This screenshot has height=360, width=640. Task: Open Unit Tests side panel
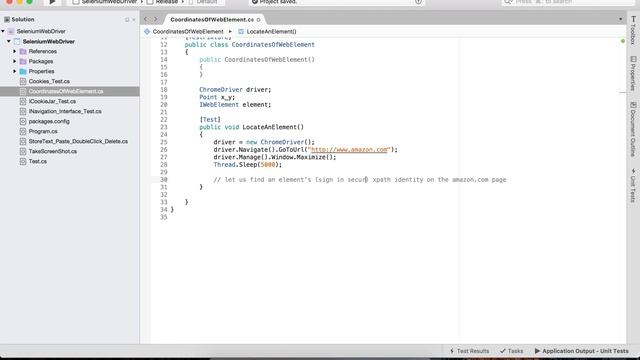click(x=633, y=186)
